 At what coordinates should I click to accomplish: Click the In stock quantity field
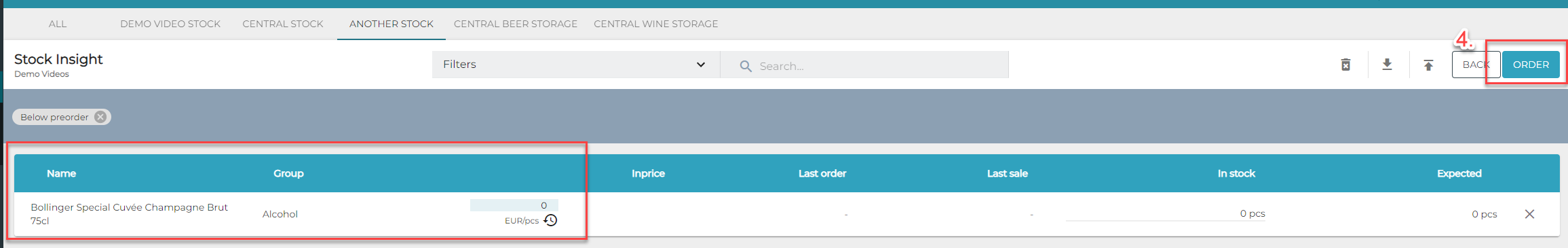point(1165,213)
